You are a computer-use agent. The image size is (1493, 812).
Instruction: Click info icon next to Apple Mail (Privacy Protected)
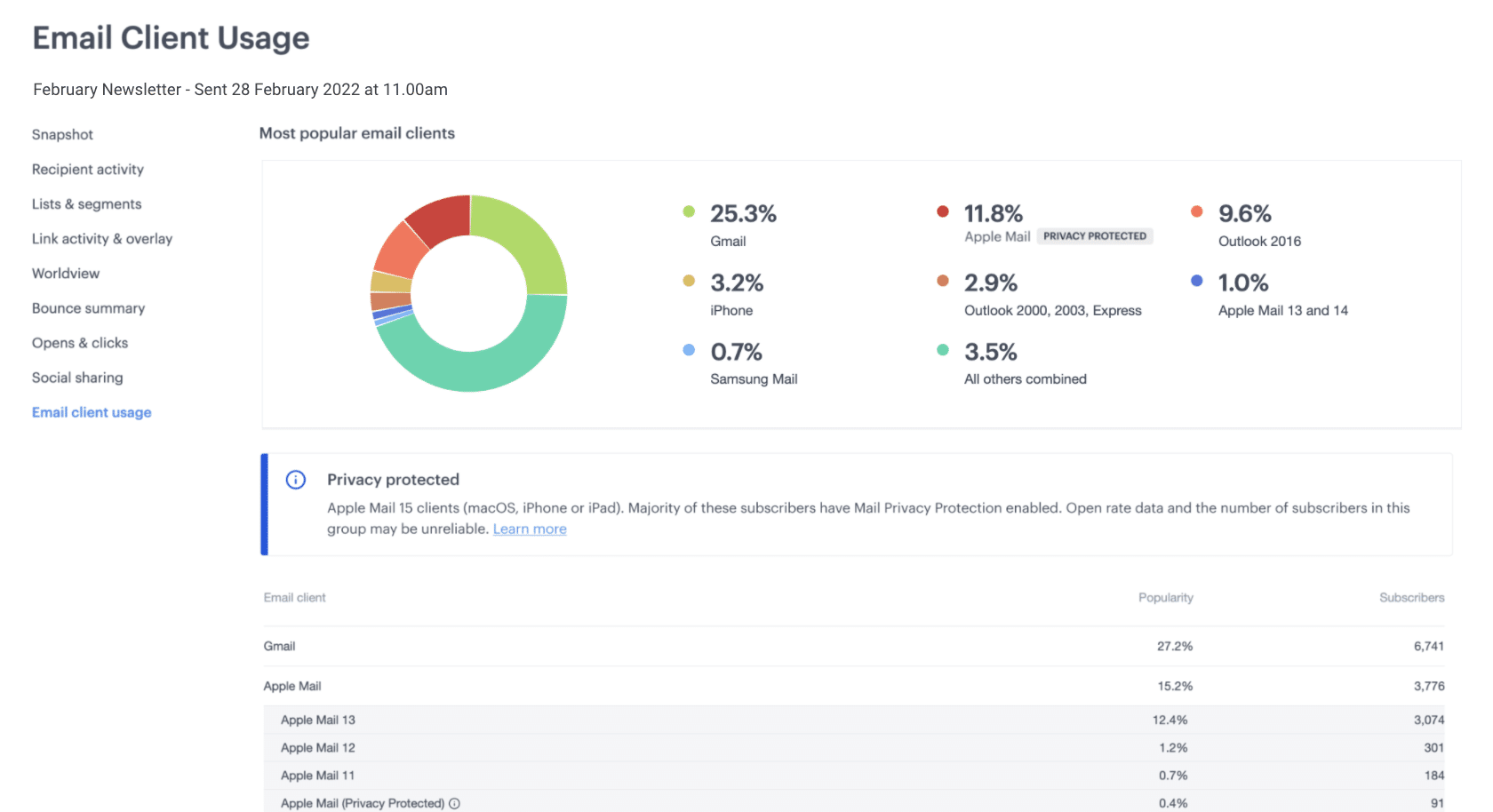(454, 803)
